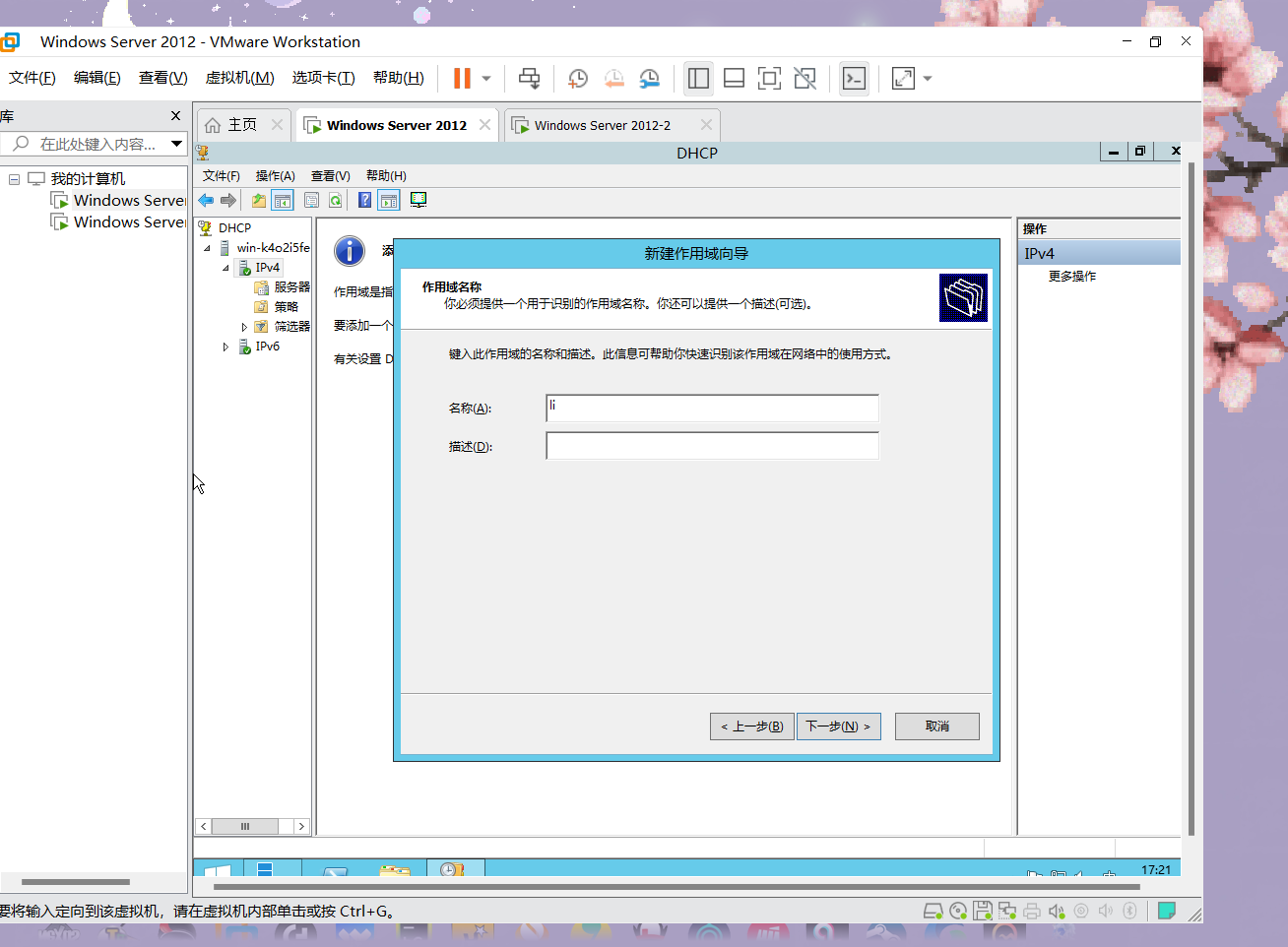Collapse the 我的计算机 tree node

pyautogui.click(x=14, y=179)
